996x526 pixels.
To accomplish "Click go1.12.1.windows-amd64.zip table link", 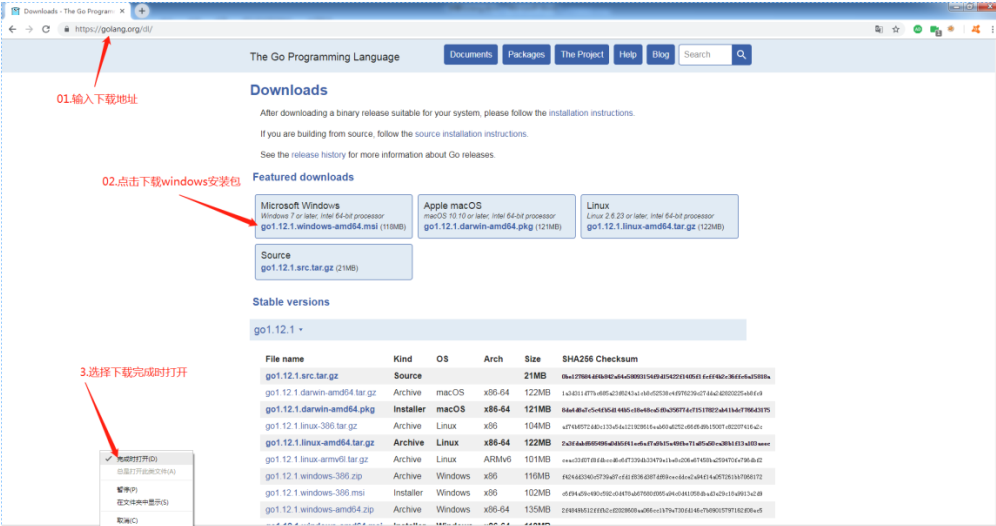I will (x=320, y=509).
